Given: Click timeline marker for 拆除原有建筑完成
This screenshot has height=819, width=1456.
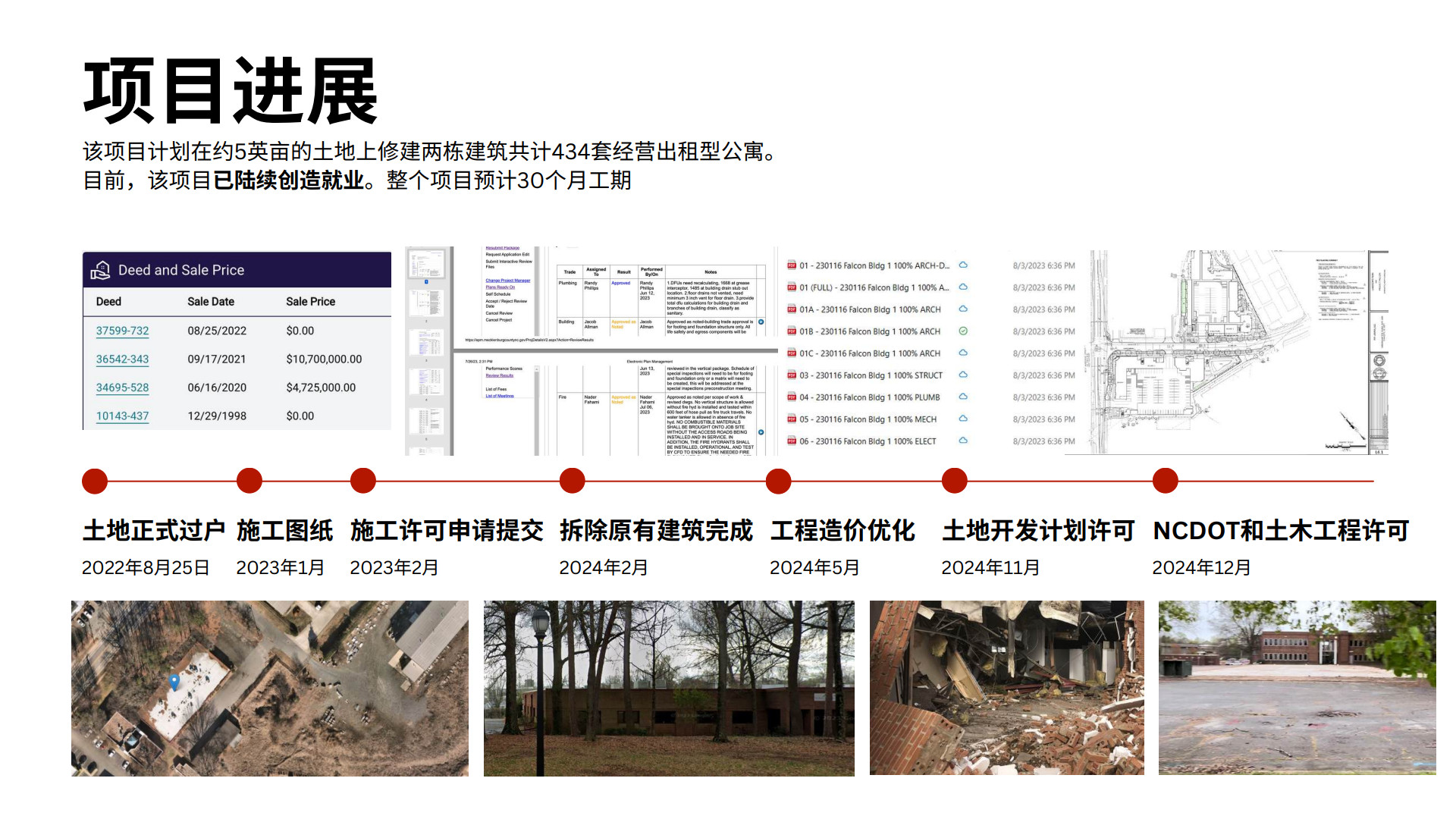Looking at the screenshot, I should (573, 481).
